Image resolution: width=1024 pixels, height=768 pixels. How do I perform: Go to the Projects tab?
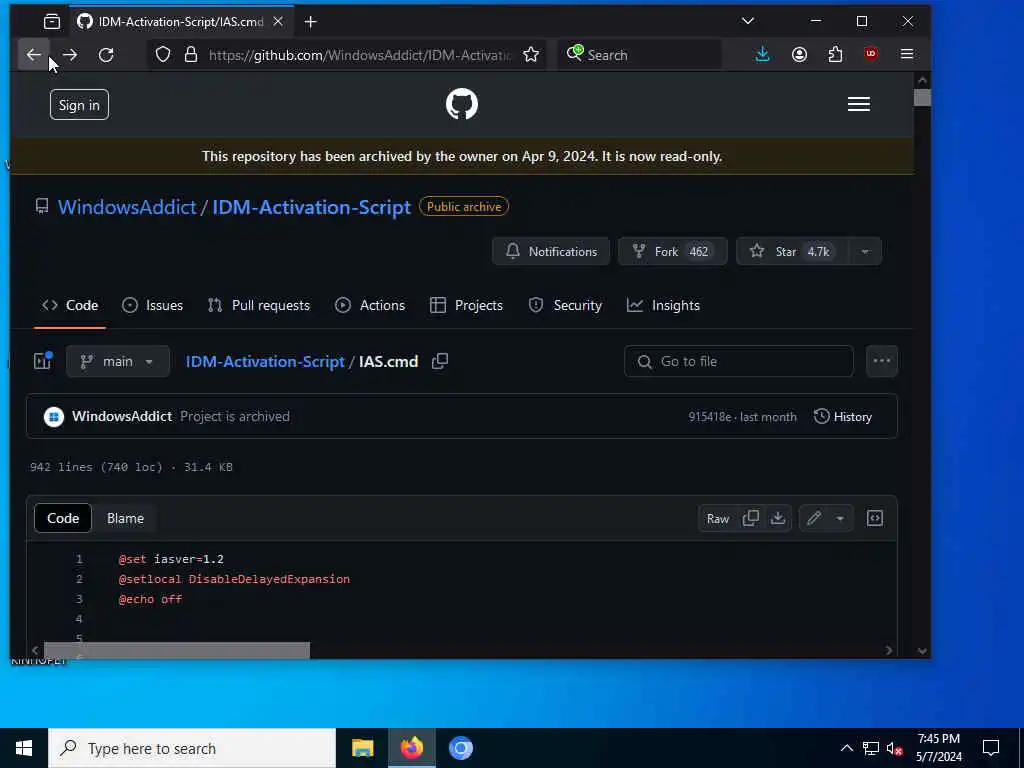coord(466,306)
